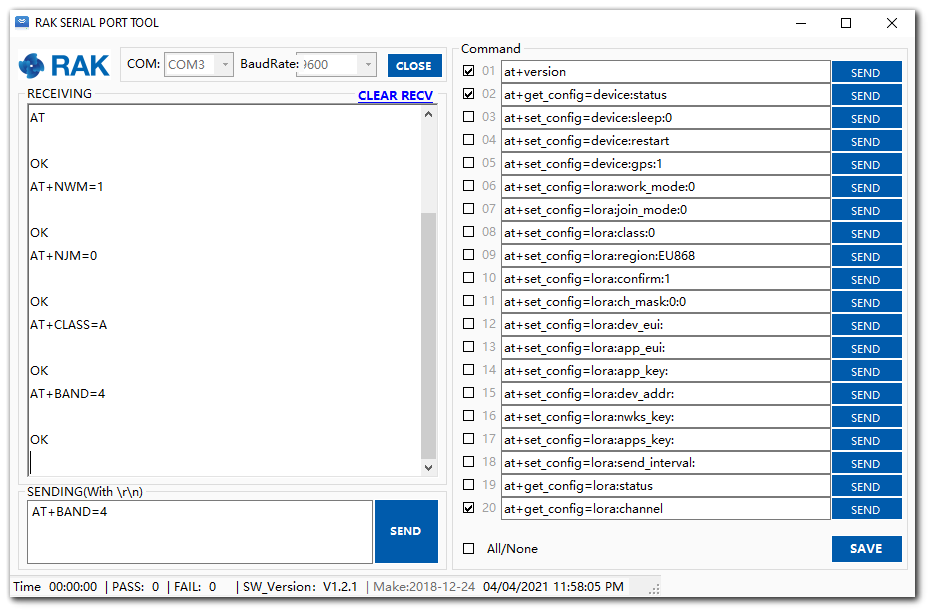The image size is (933, 615).
Task: Check command 03 device:sleep checkbox
Action: pyautogui.click(x=469, y=117)
